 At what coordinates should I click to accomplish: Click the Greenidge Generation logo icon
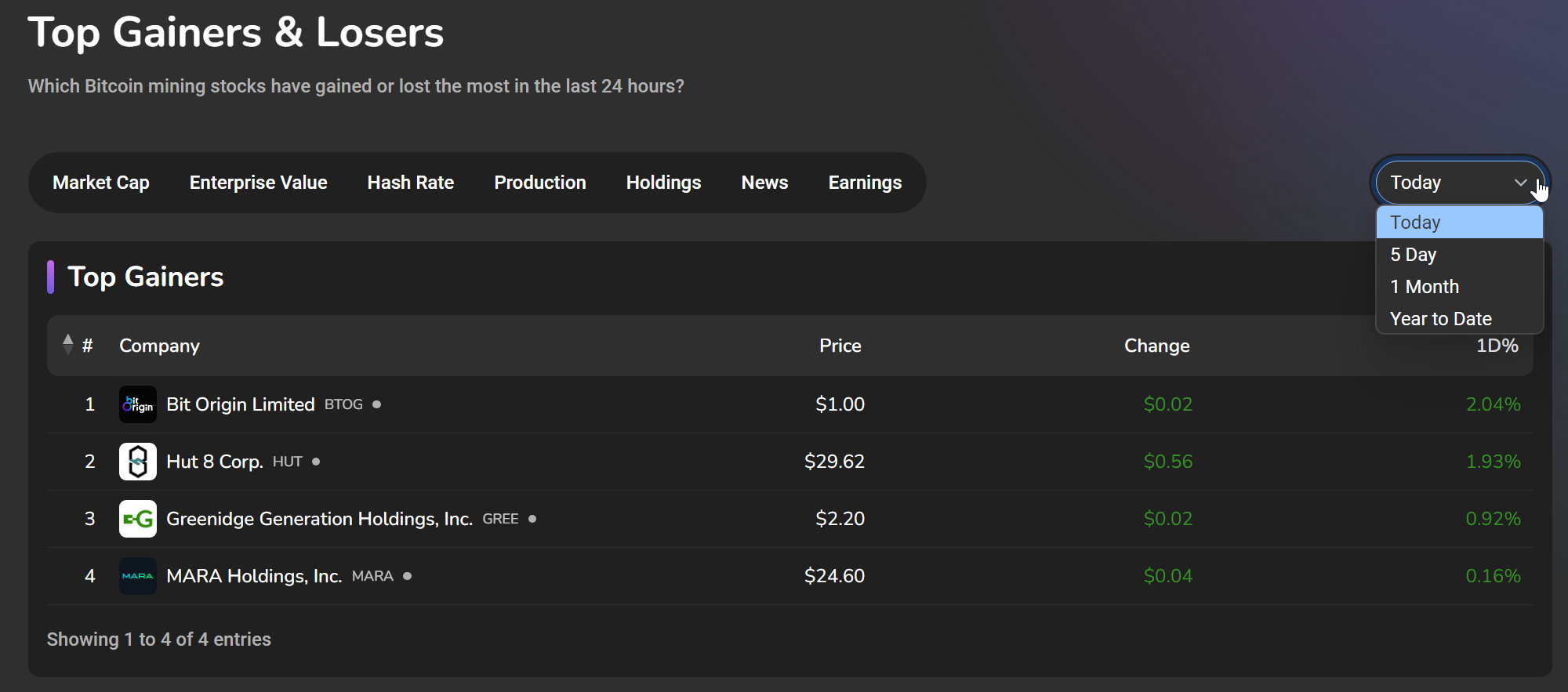coord(137,519)
